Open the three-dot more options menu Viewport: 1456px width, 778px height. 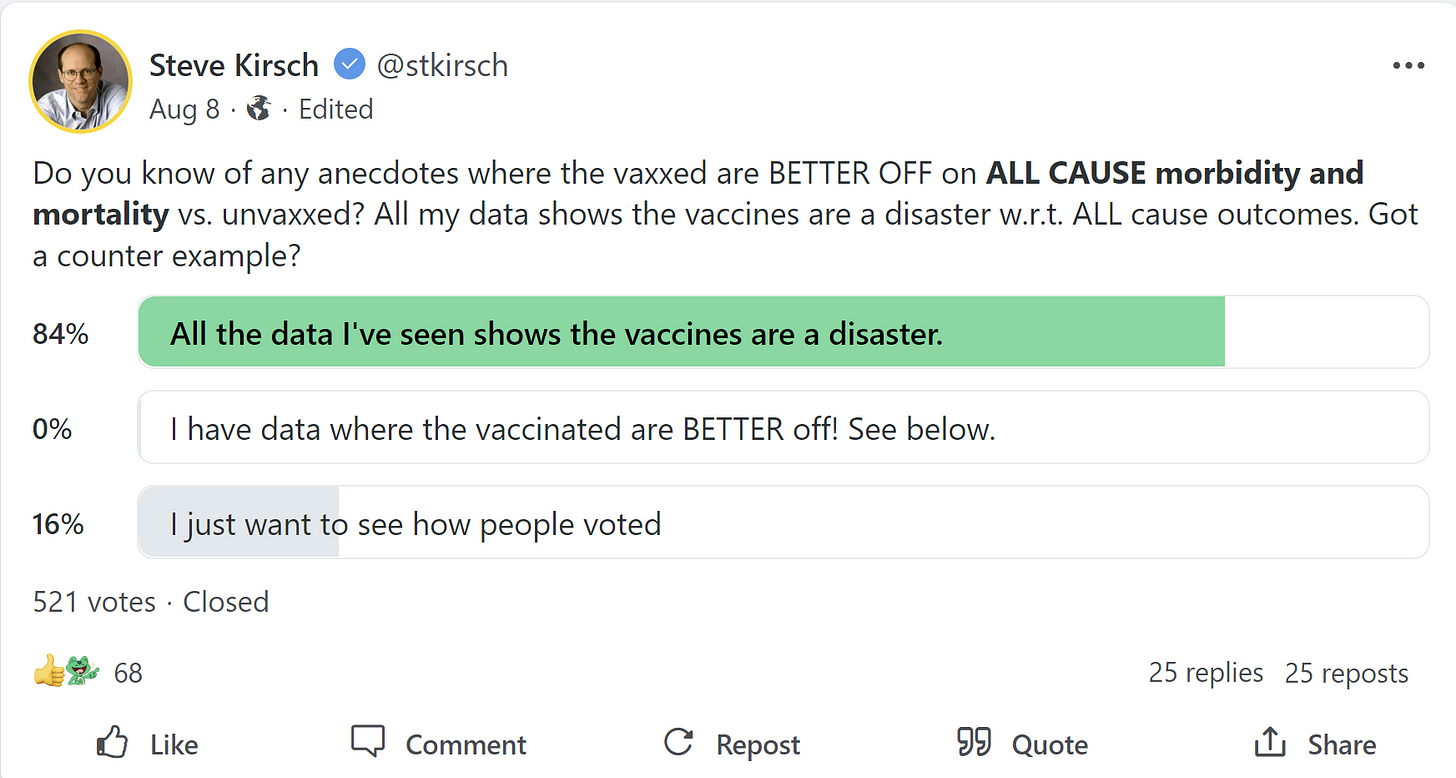coord(1407,66)
